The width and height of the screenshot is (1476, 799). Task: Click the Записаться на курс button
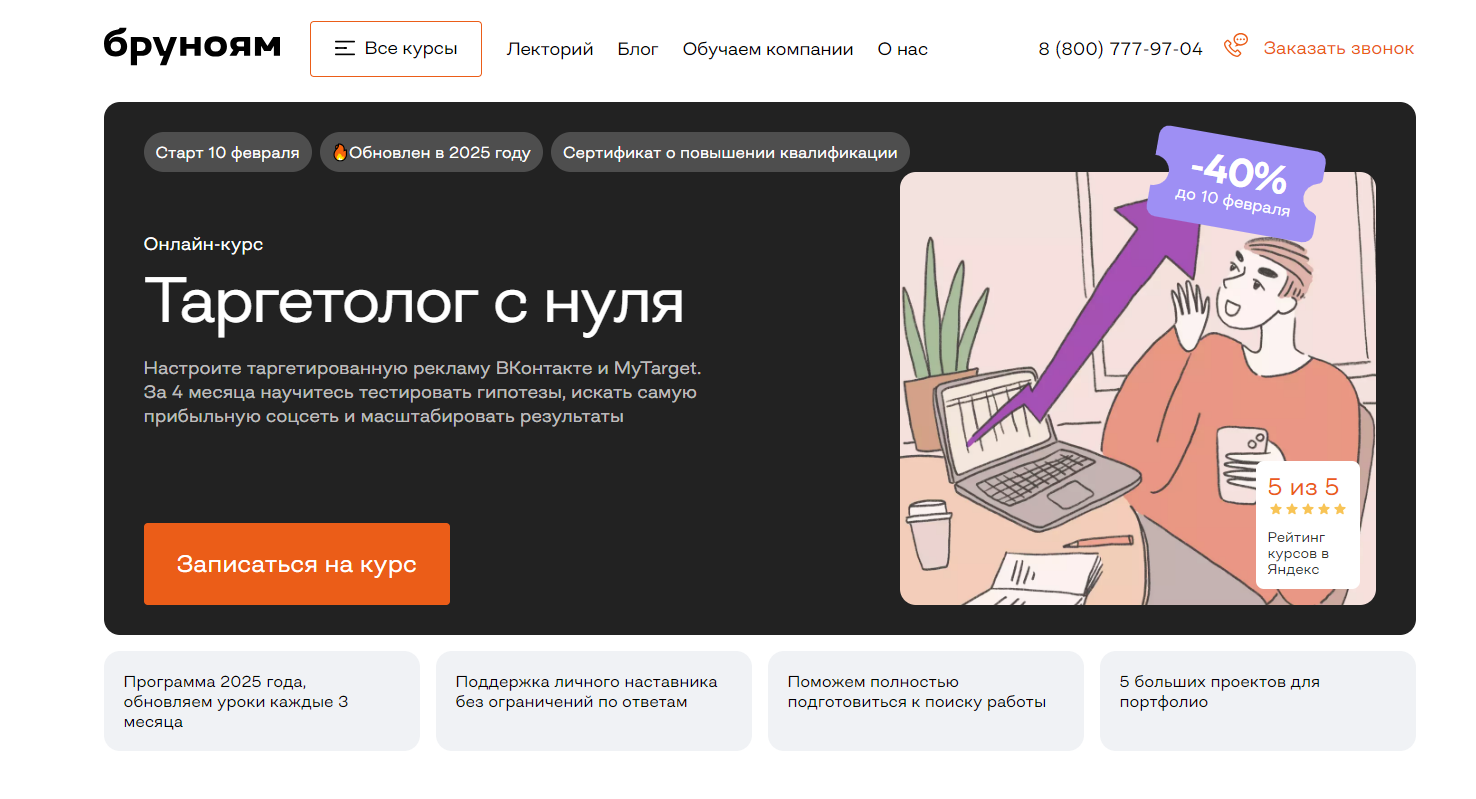297,564
